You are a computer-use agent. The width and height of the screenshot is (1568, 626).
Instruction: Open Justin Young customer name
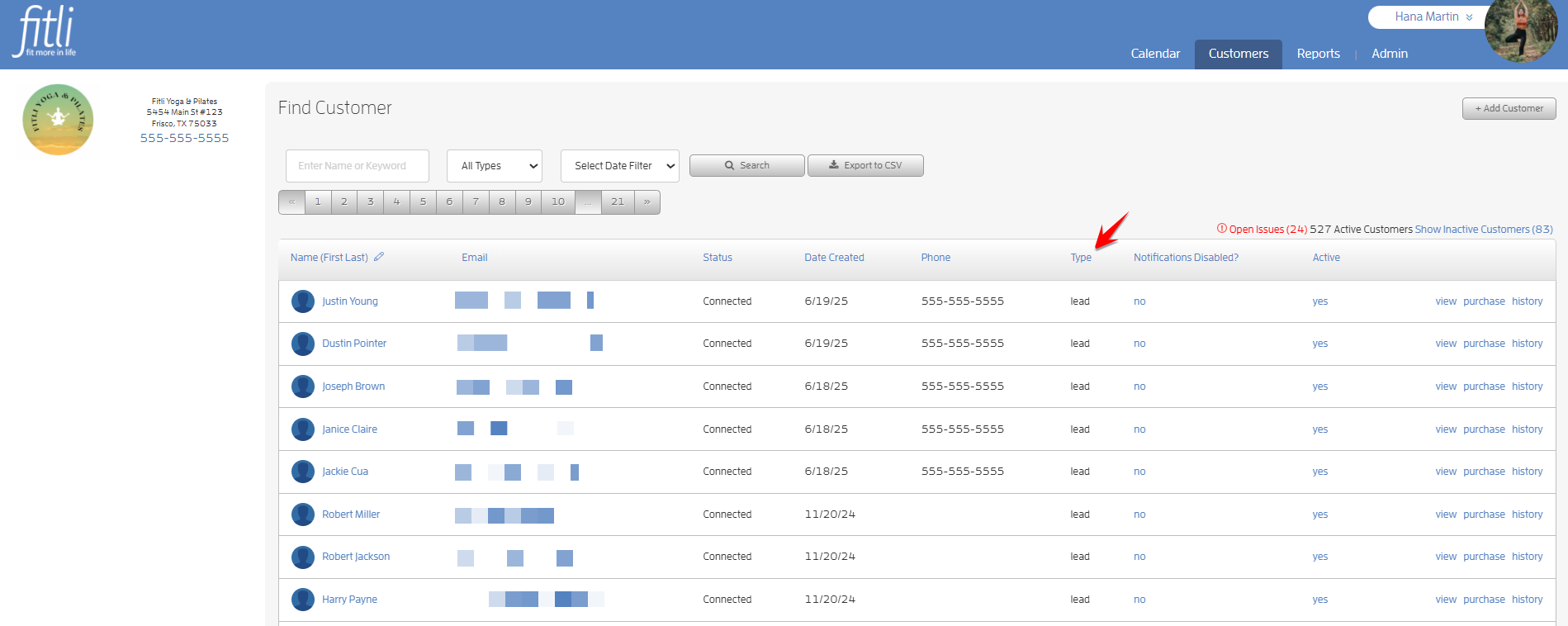pyautogui.click(x=350, y=301)
